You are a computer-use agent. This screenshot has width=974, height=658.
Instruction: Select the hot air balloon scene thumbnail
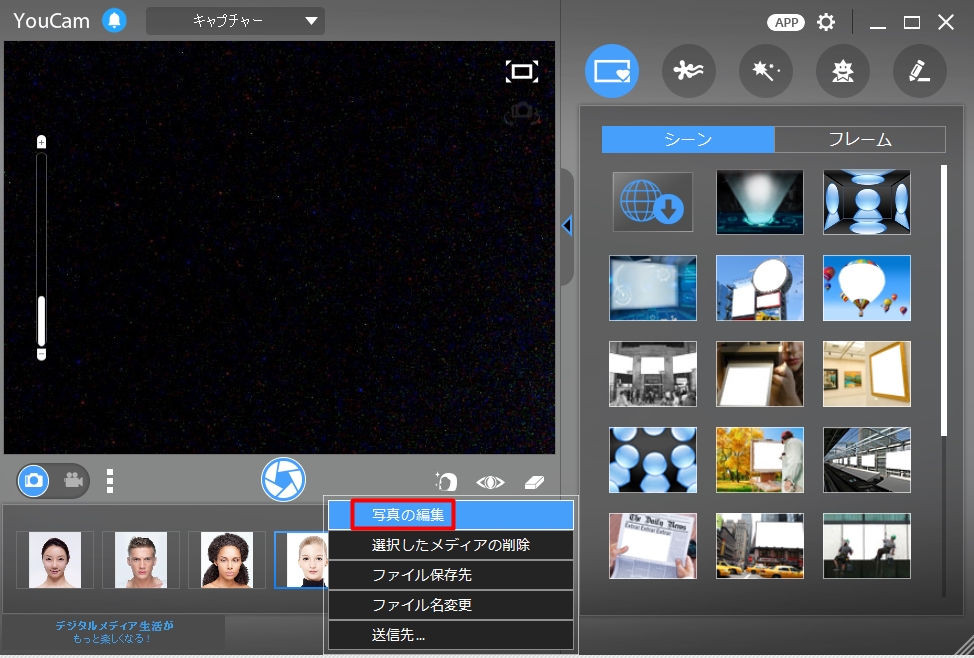(867, 288)
